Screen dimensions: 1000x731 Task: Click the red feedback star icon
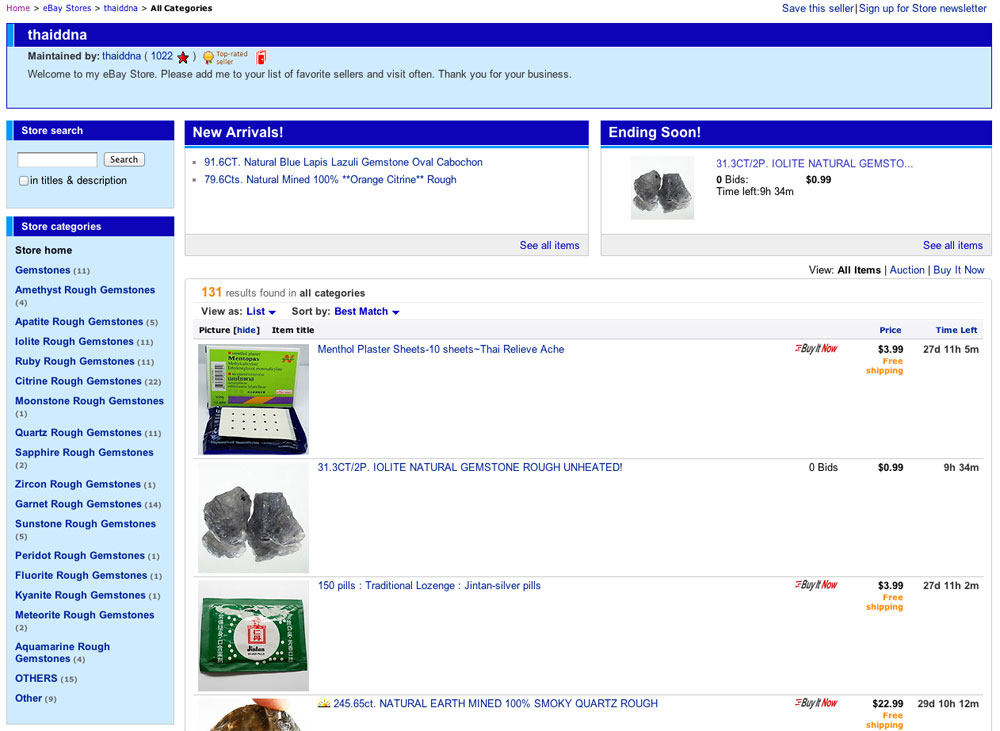[x=183, y=57]
